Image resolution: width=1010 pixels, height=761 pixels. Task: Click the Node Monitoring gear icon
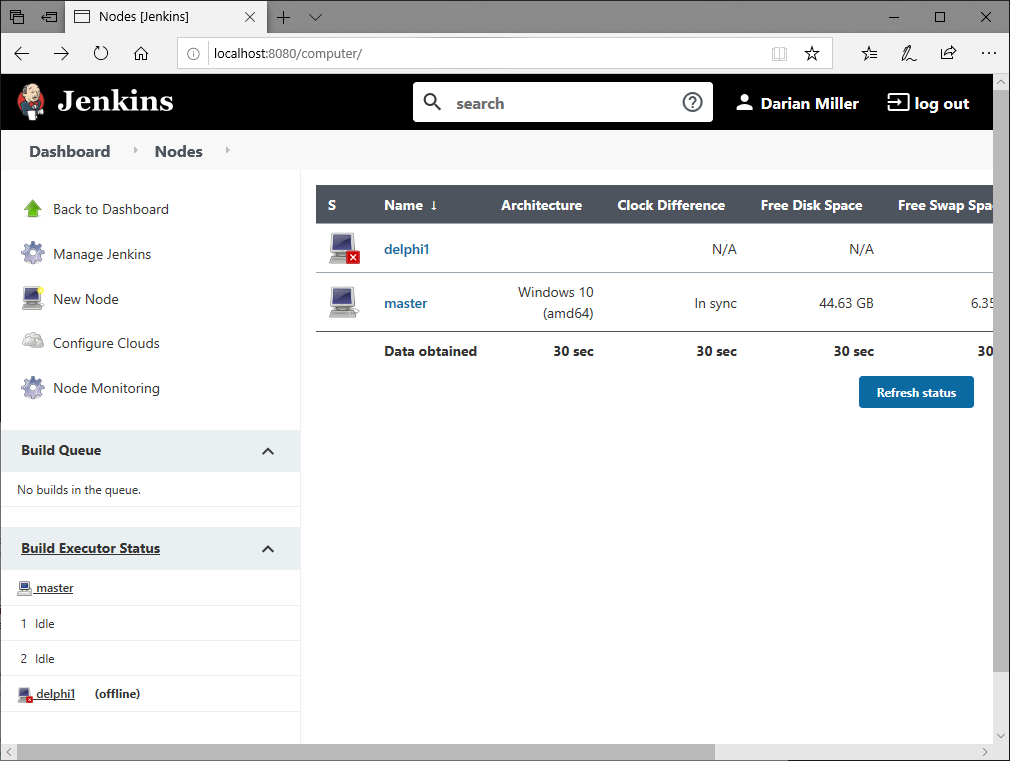(33, 388)
